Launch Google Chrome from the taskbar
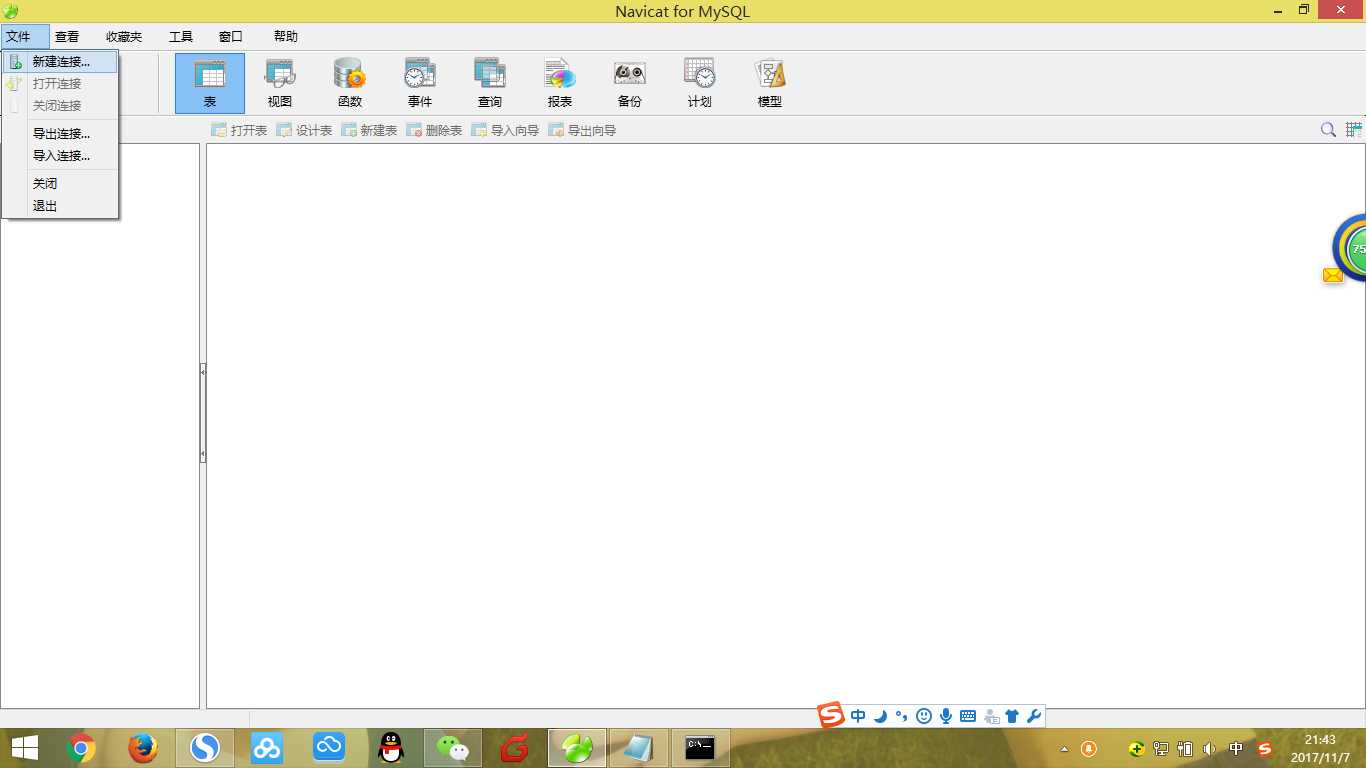The width and height of the screenshot is (1366, 768). pyautogui.click(x=81, y=747)
